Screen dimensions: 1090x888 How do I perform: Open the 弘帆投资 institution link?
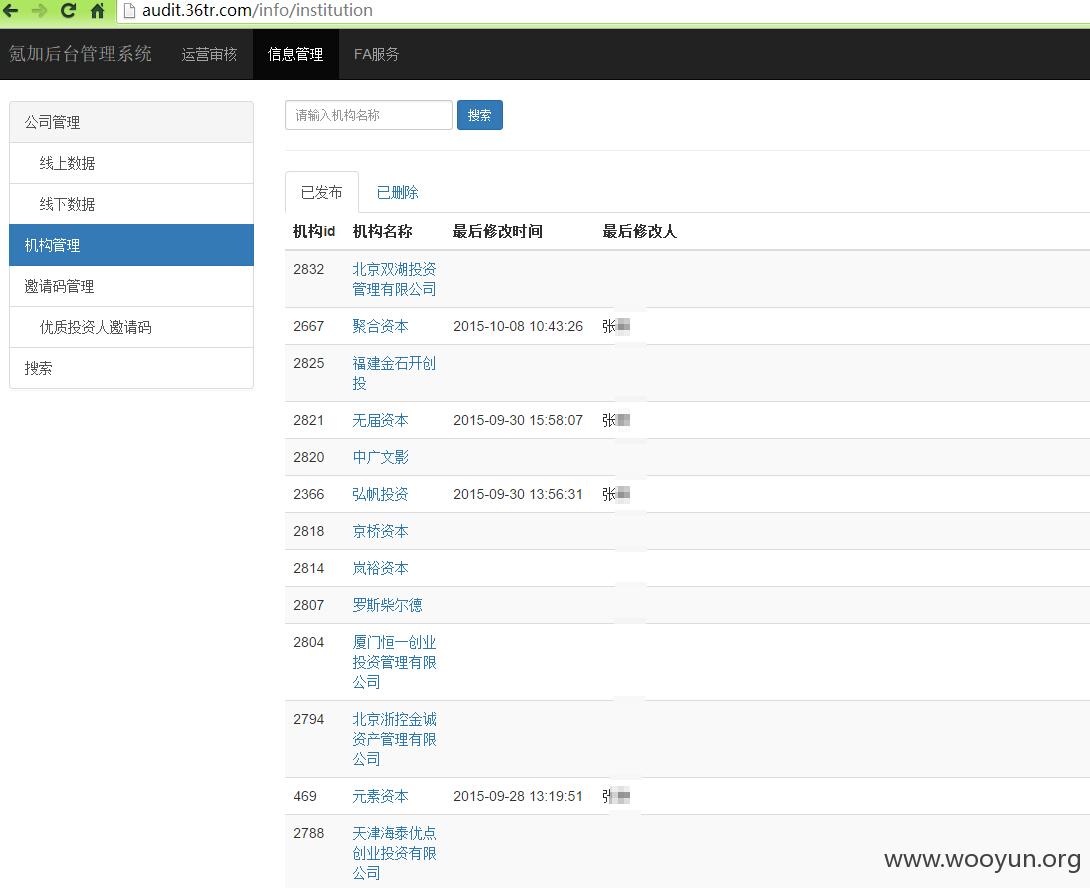[x=380, y=494]
